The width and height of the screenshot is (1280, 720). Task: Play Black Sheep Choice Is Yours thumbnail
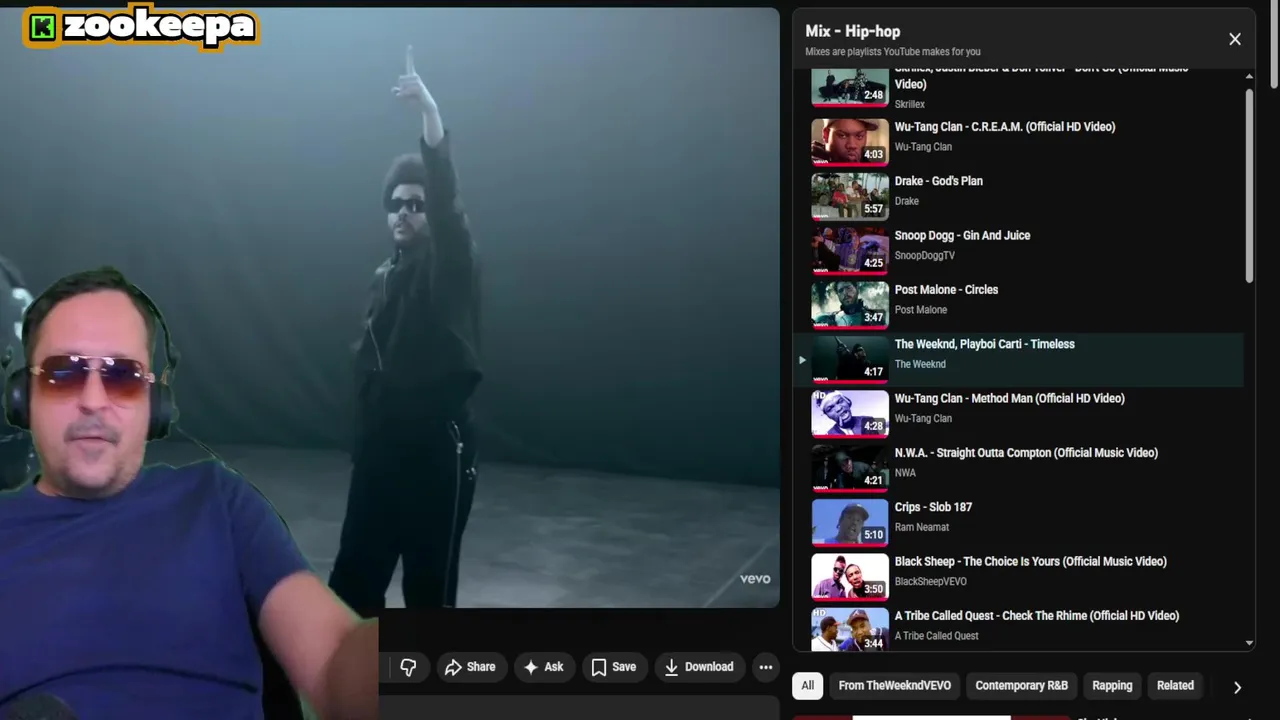(x=849, y=576)
